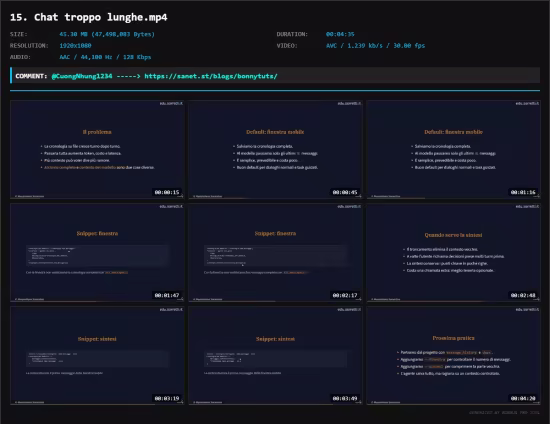The height and width of the screenshot is (424, 550).
Task: Click the 'COMMENT:' label
Action: pyautogui.click(x=31, y=76)
